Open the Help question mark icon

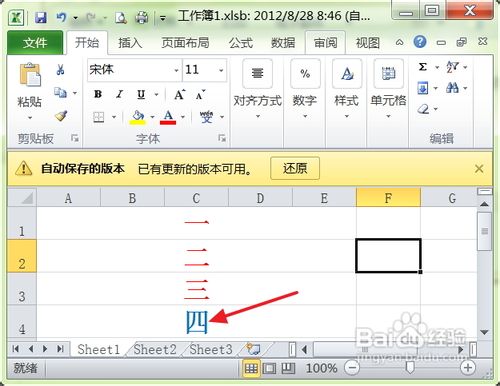420,42
